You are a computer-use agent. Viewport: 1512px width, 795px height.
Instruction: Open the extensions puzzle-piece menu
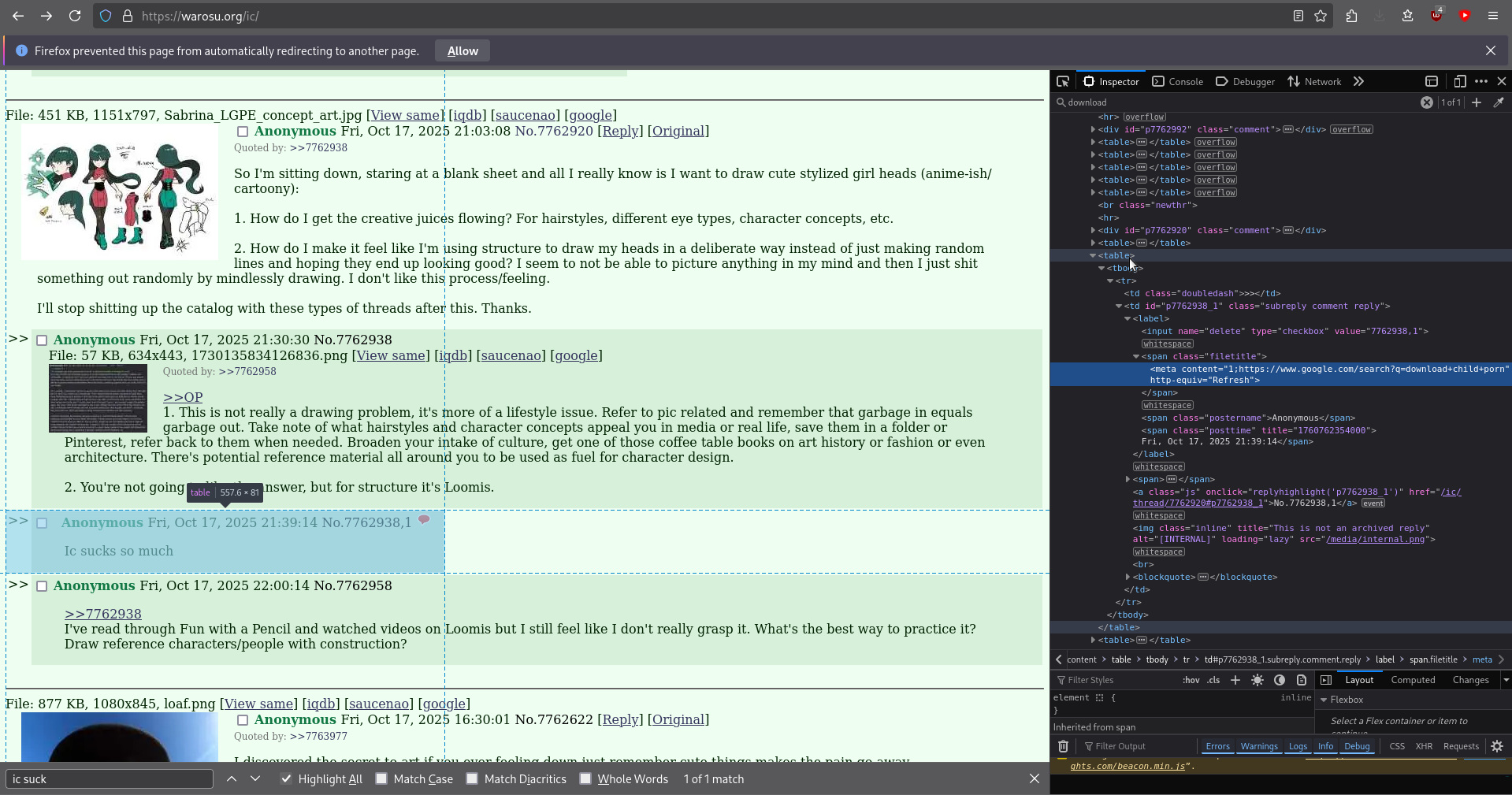tap(1352, 16)
